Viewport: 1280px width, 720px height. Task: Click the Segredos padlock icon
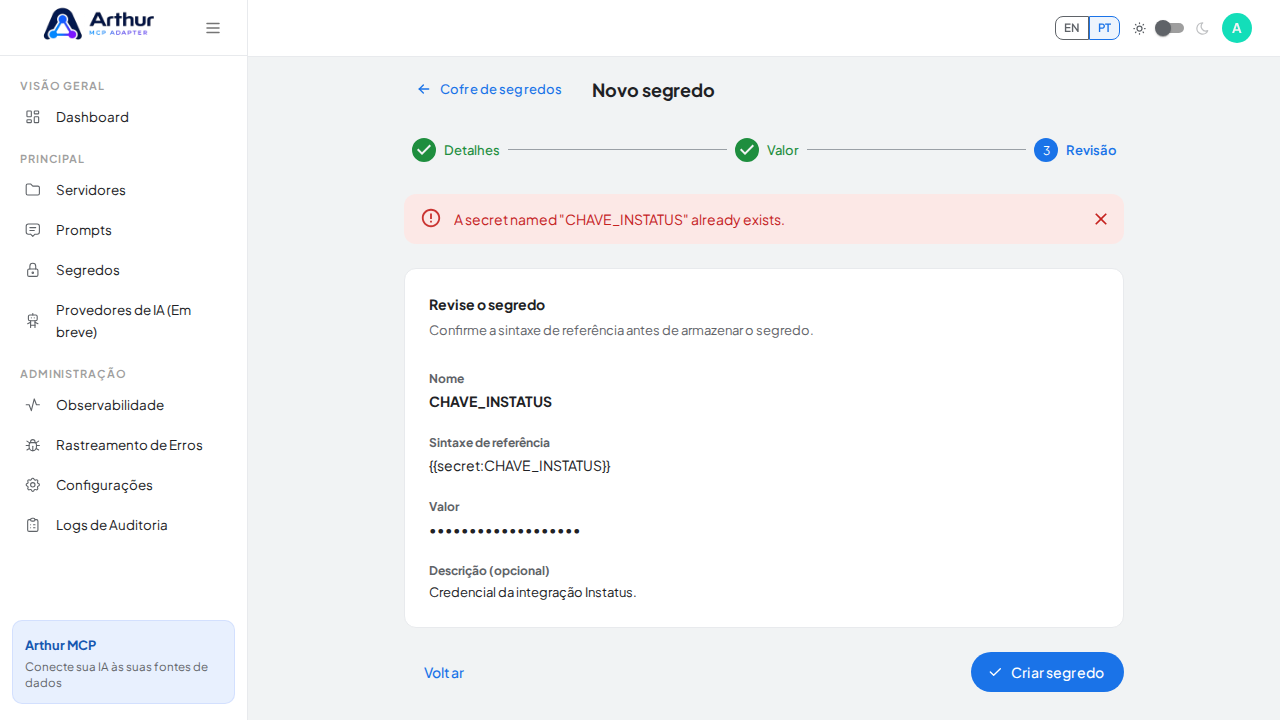coord(33,270)
